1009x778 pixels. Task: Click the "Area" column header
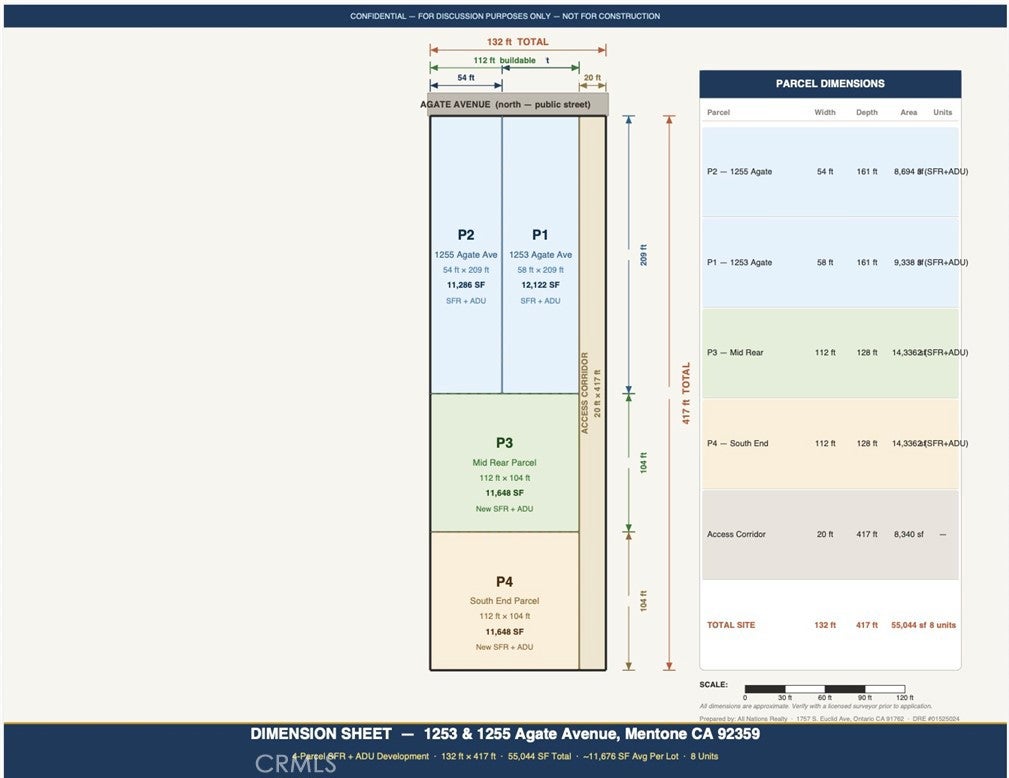(x=909, y=113)
